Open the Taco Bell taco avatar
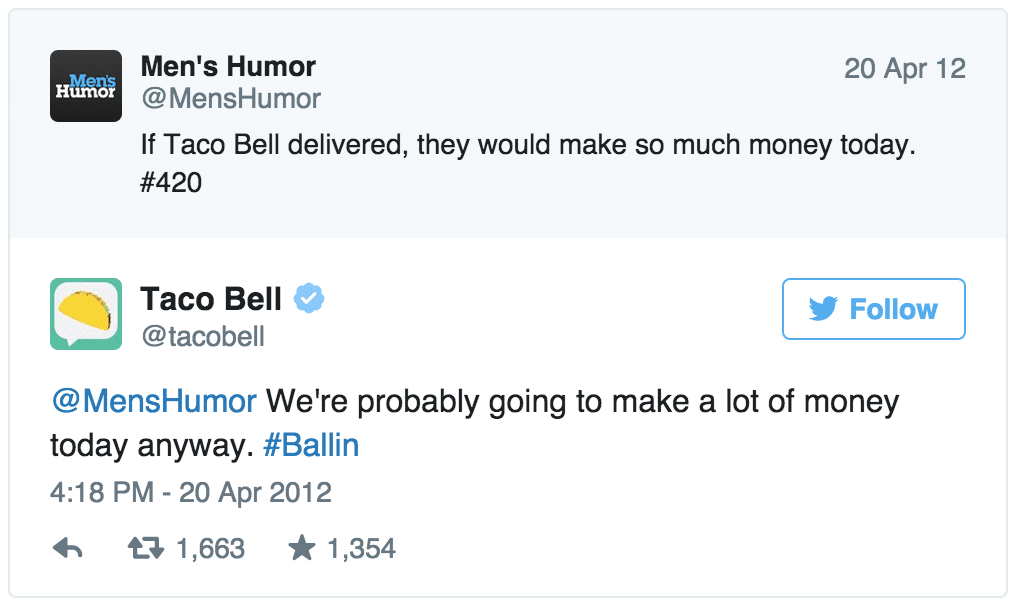This screenshot has height=606, width=1014. pos(86,314)
